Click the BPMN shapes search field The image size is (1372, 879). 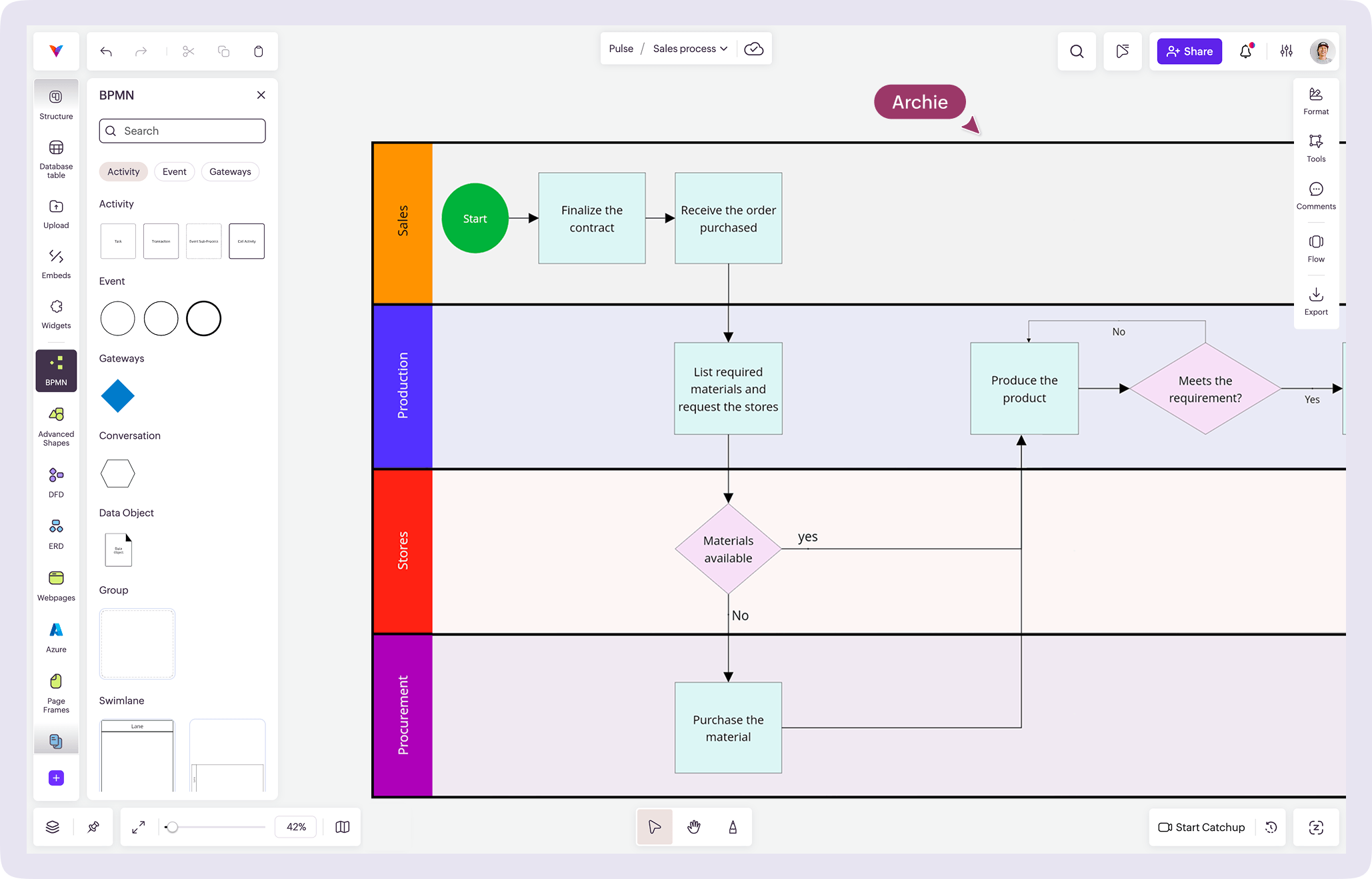[181, 131]
